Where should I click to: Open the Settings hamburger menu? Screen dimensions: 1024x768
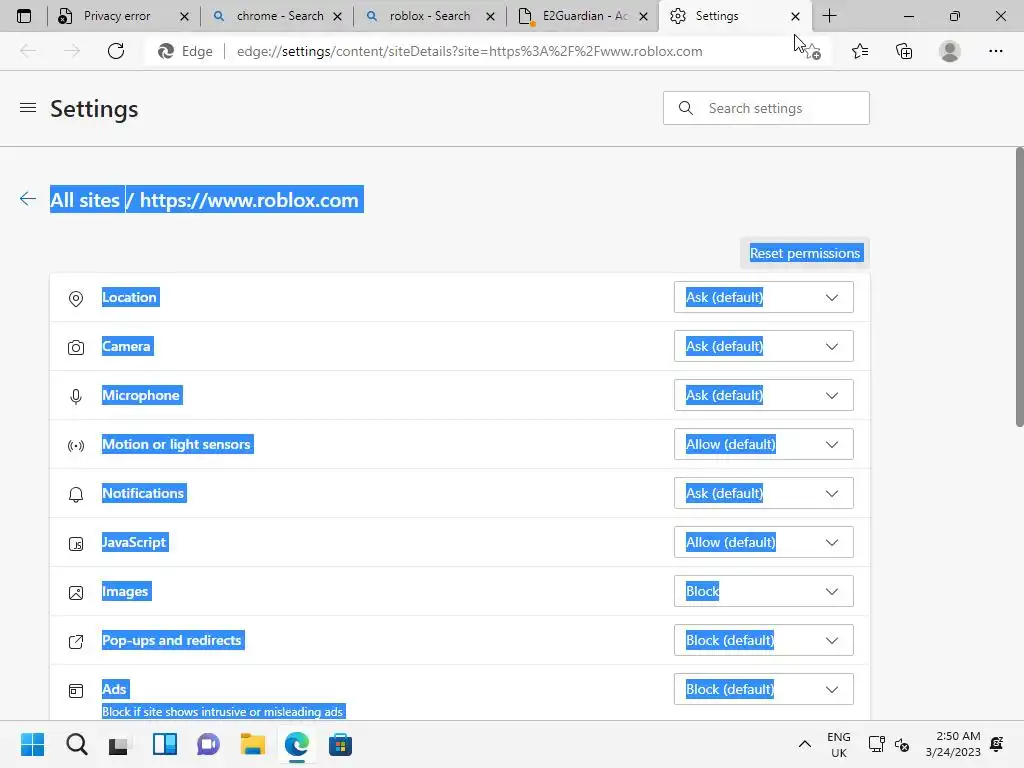click(28, 108)
